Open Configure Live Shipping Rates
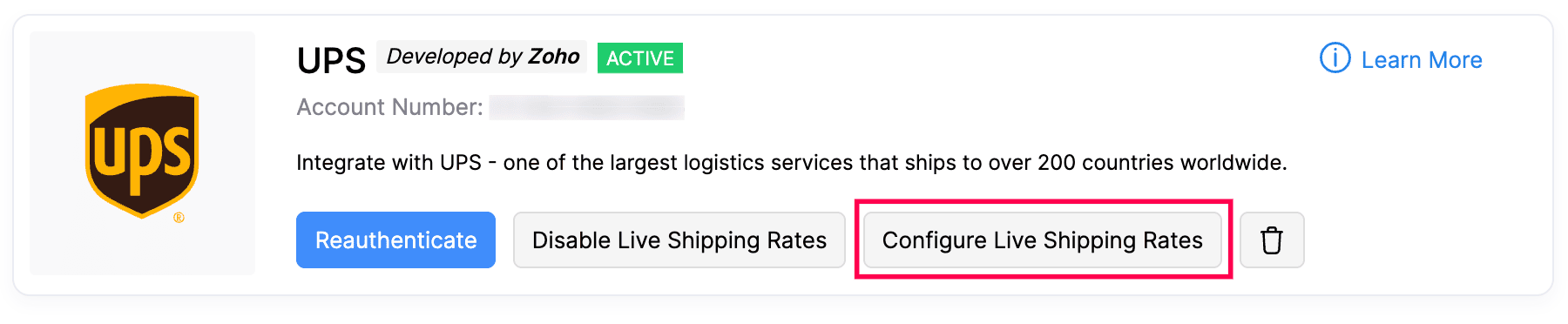The width and height of the screenshot is (1568, 324). coord(1043,240)
